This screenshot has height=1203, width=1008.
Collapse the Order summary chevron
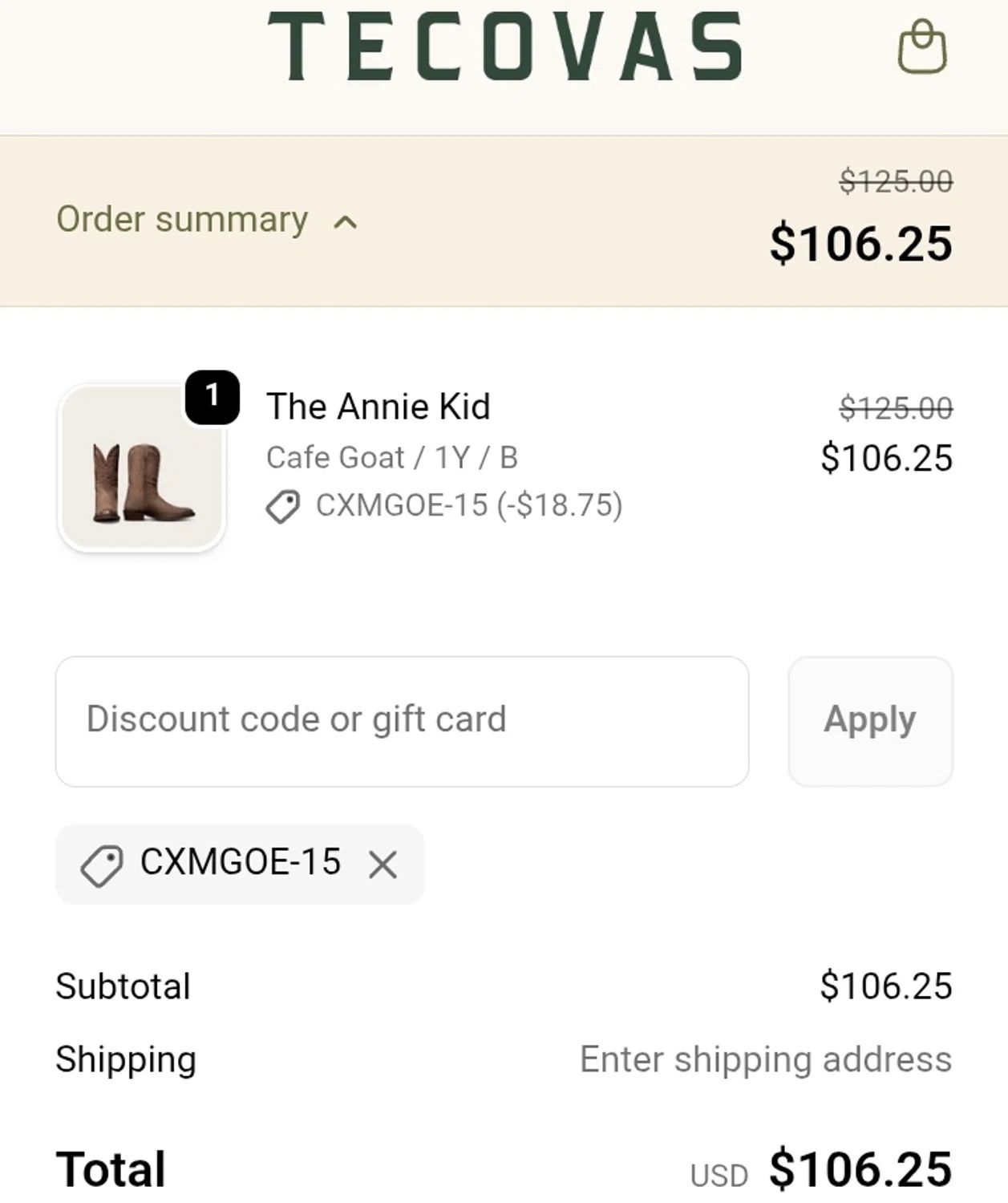(x=345, y=222)
